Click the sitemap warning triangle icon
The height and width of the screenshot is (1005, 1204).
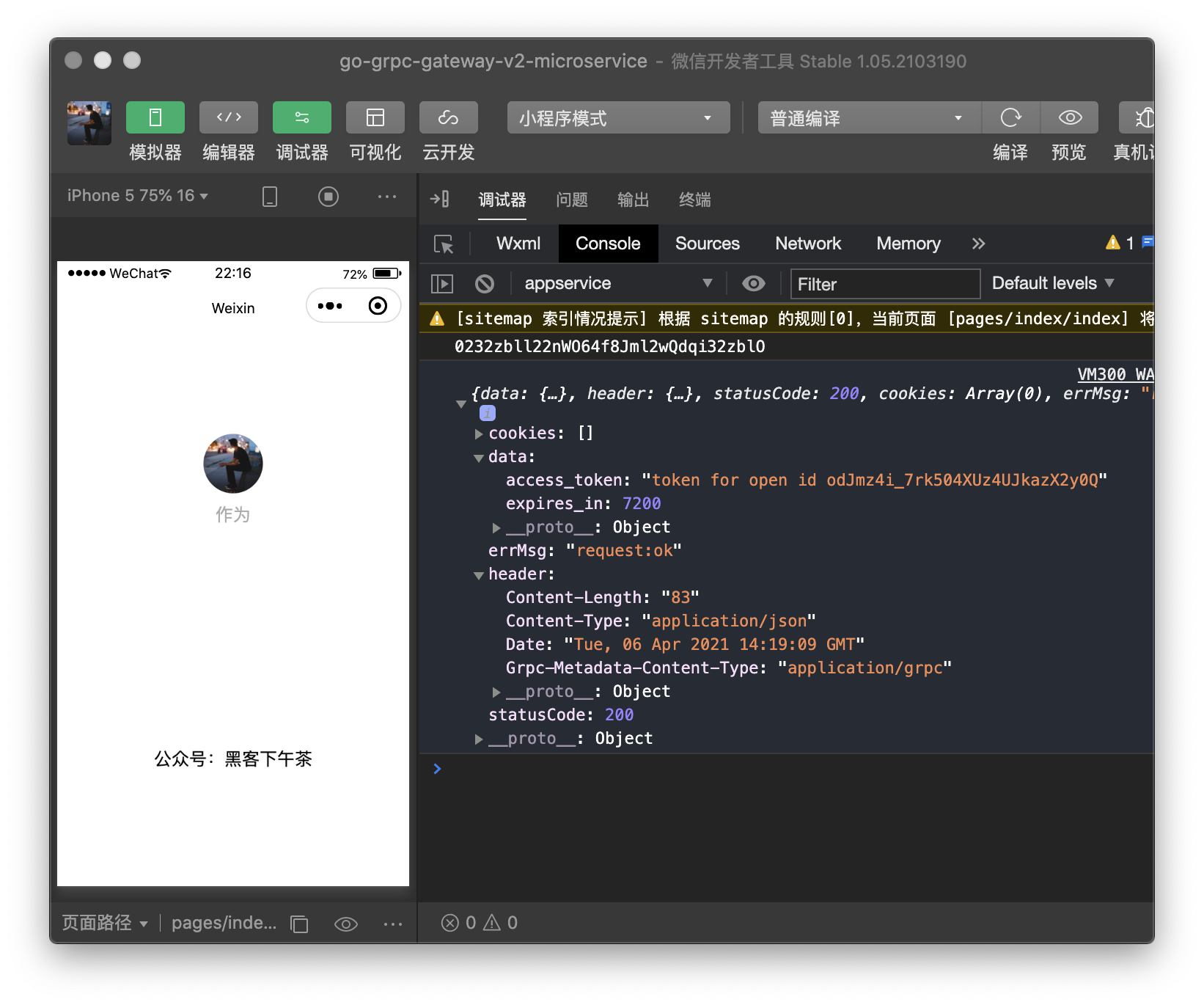(x=437, y=318)
